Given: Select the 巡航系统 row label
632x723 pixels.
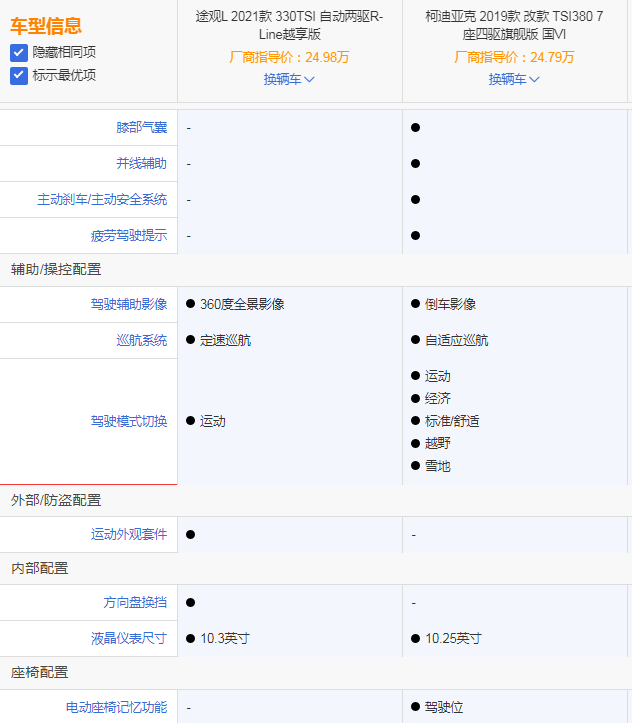Looking at the screenshot, I should tap(141, 340).
